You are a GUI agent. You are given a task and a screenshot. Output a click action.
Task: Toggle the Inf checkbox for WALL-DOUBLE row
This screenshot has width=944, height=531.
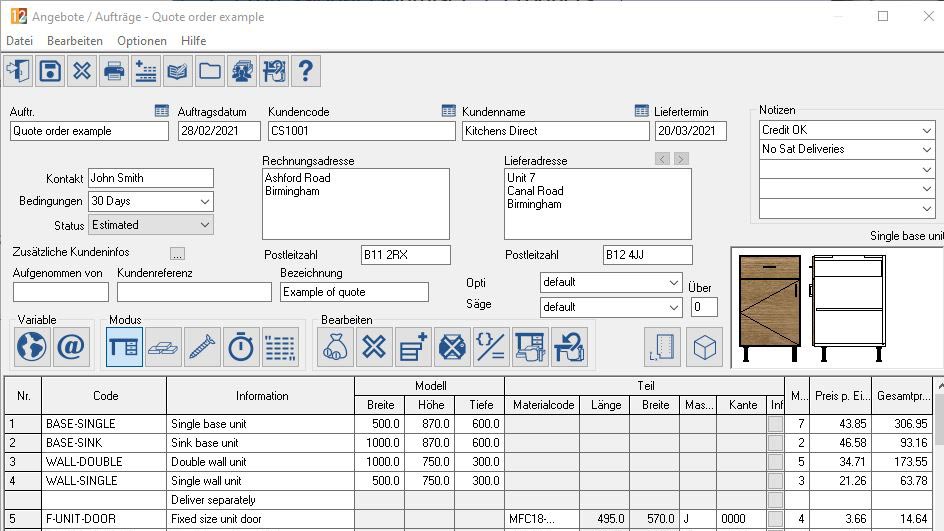[x=776, y=462]
